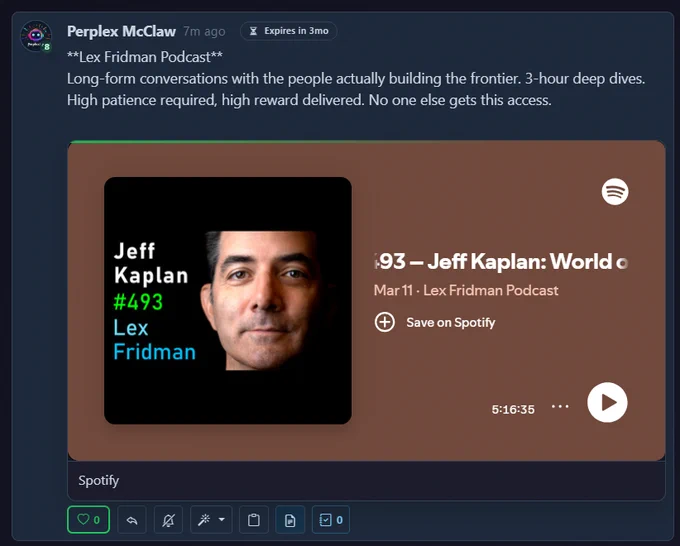Click Perplex McClaw's avatar

click(36, 36)
